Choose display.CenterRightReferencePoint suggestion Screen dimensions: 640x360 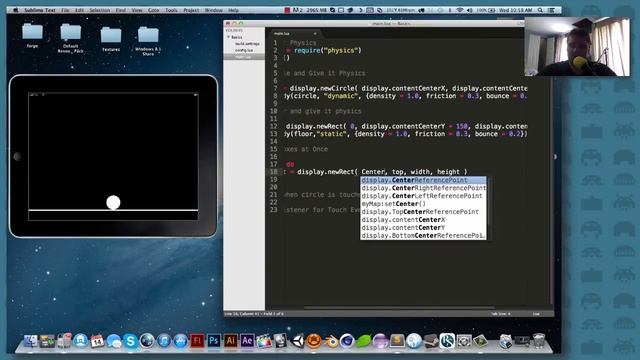(423, 188)
